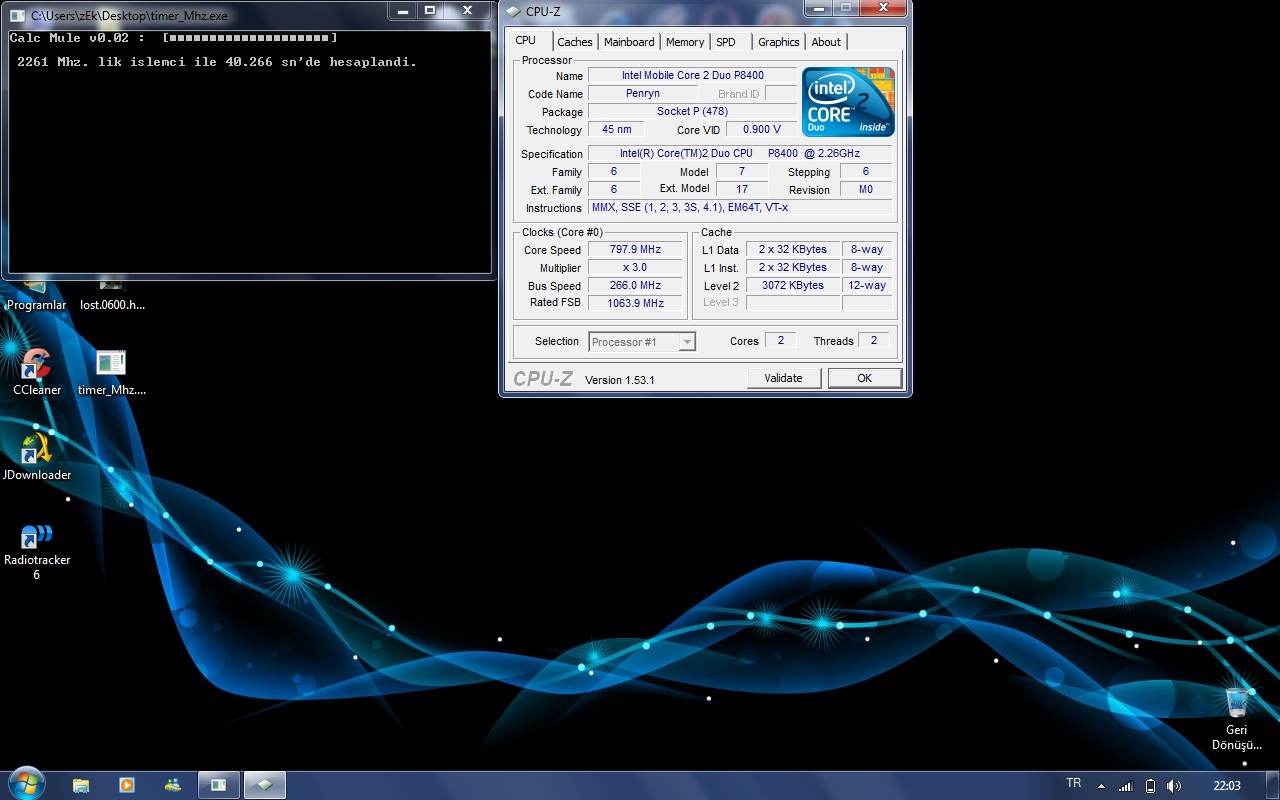Select the Programlar desktop folder label
This screenshot has height=800, width=1280.
click(37, 305)
